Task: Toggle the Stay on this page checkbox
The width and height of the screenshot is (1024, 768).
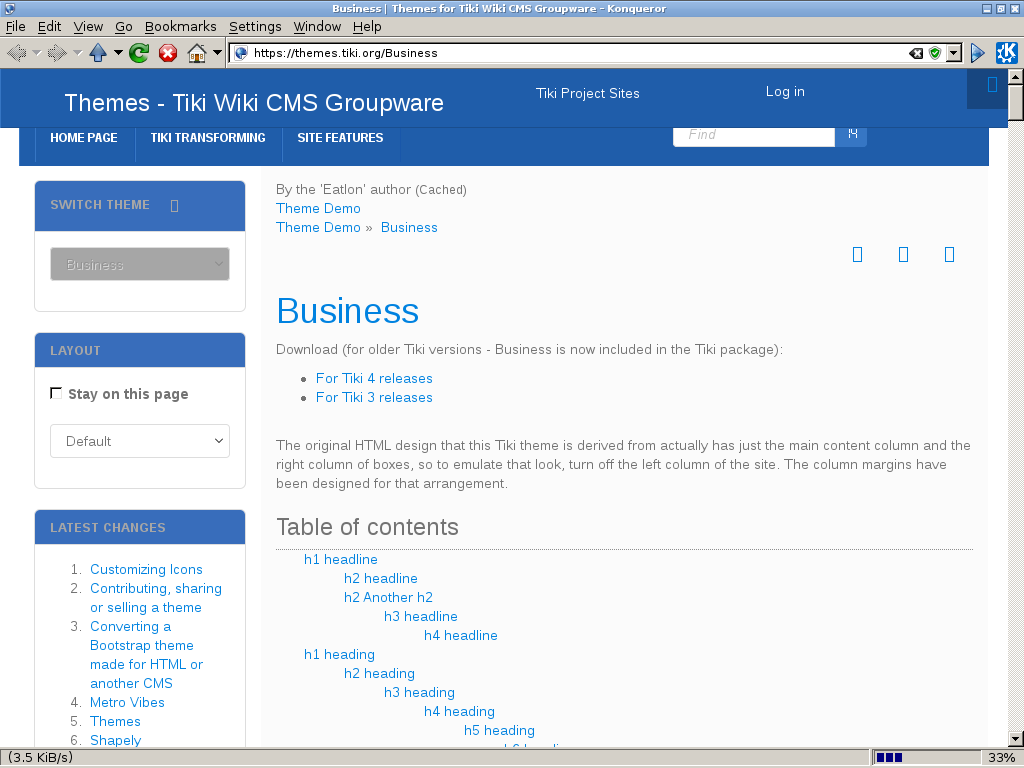Action: (56, 393)
